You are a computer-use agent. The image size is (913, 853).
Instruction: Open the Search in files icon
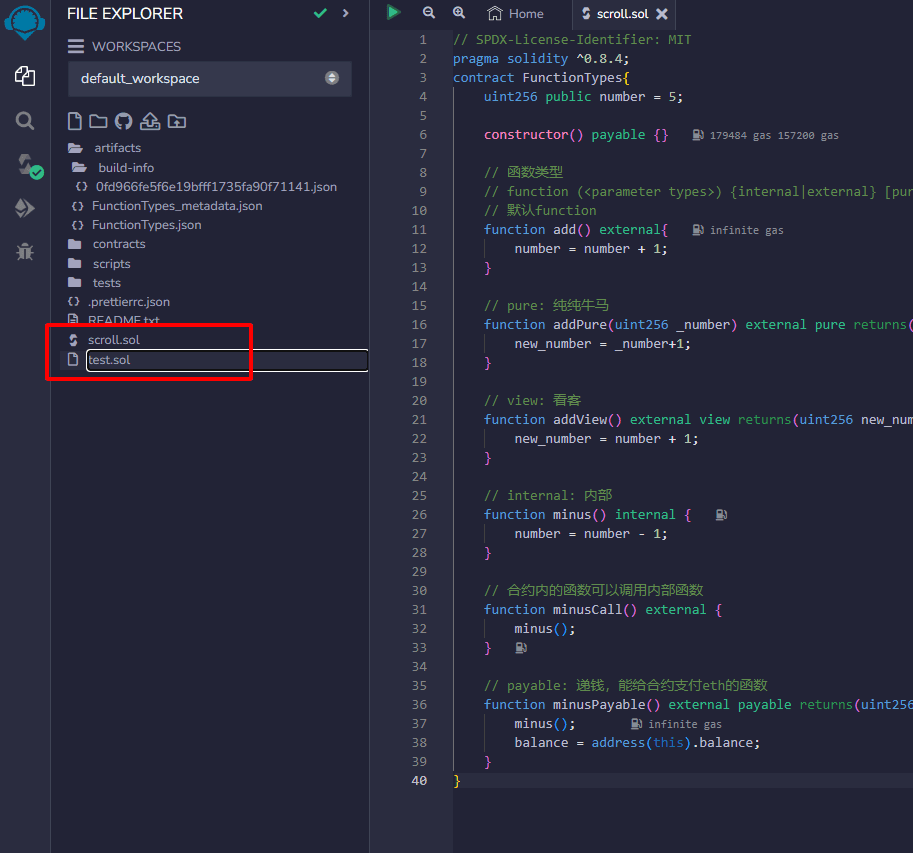24,121
